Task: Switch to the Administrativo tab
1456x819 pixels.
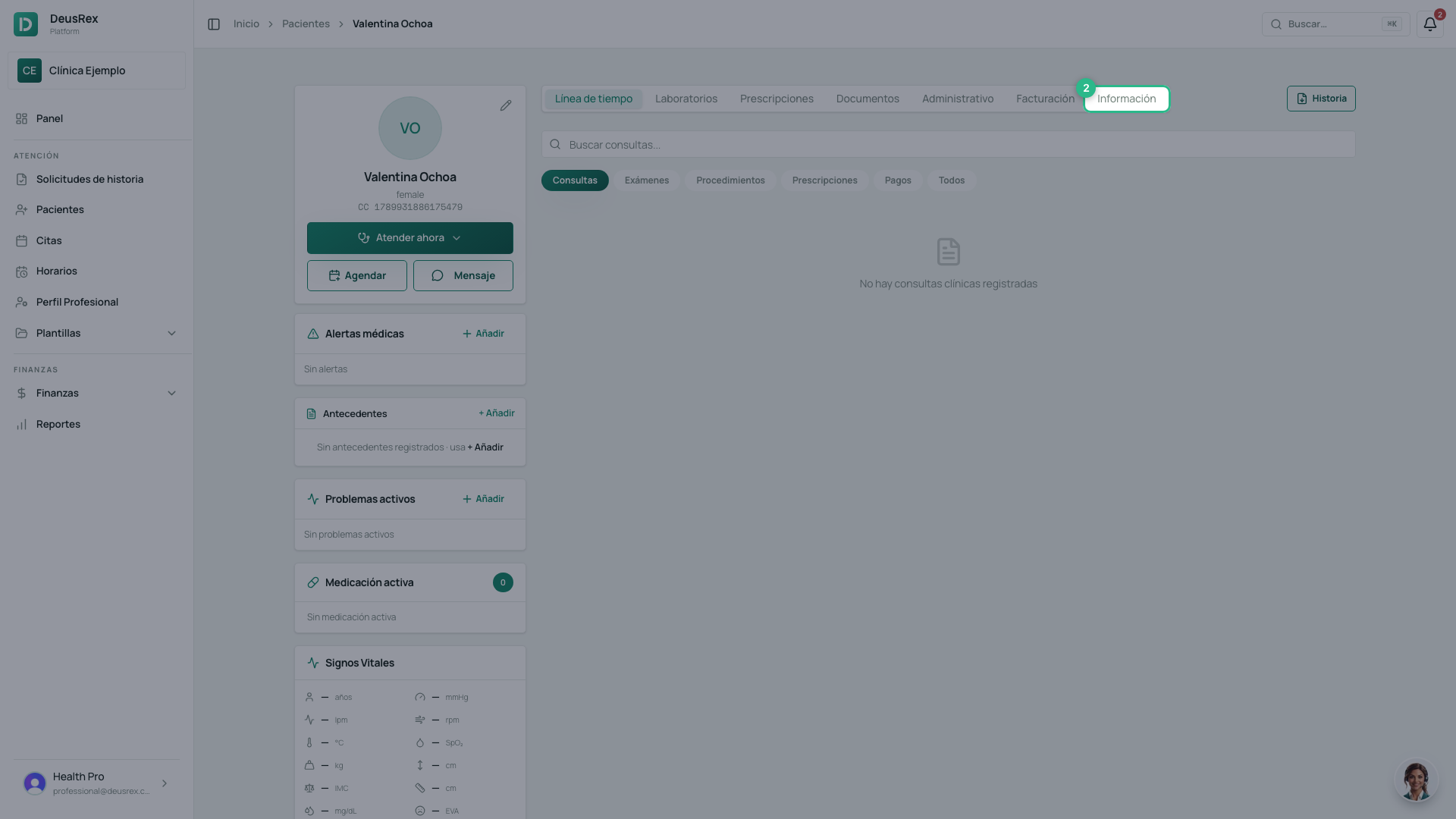Action: click(958, 99)
